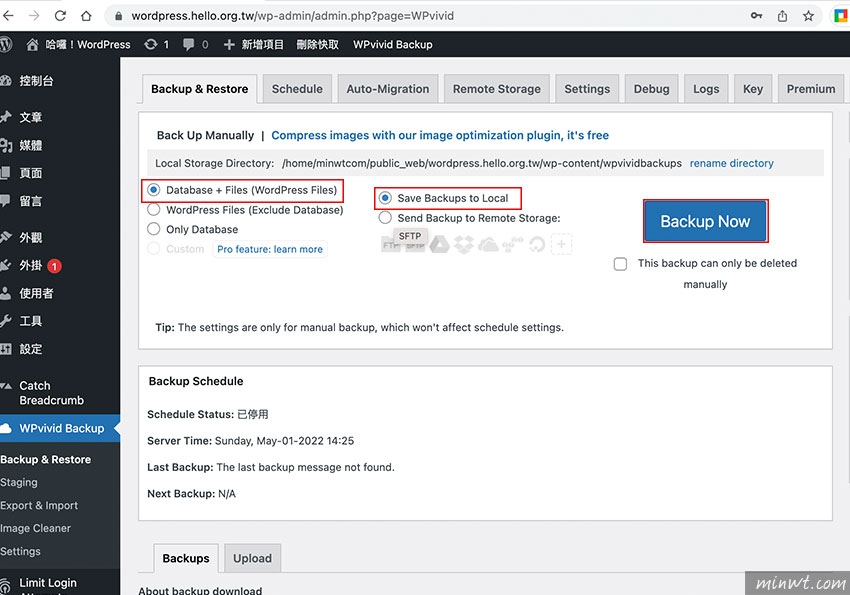Tick backup can only be deleted manually
This screenshot has width=850, height=595.
[x=620, y=264]
